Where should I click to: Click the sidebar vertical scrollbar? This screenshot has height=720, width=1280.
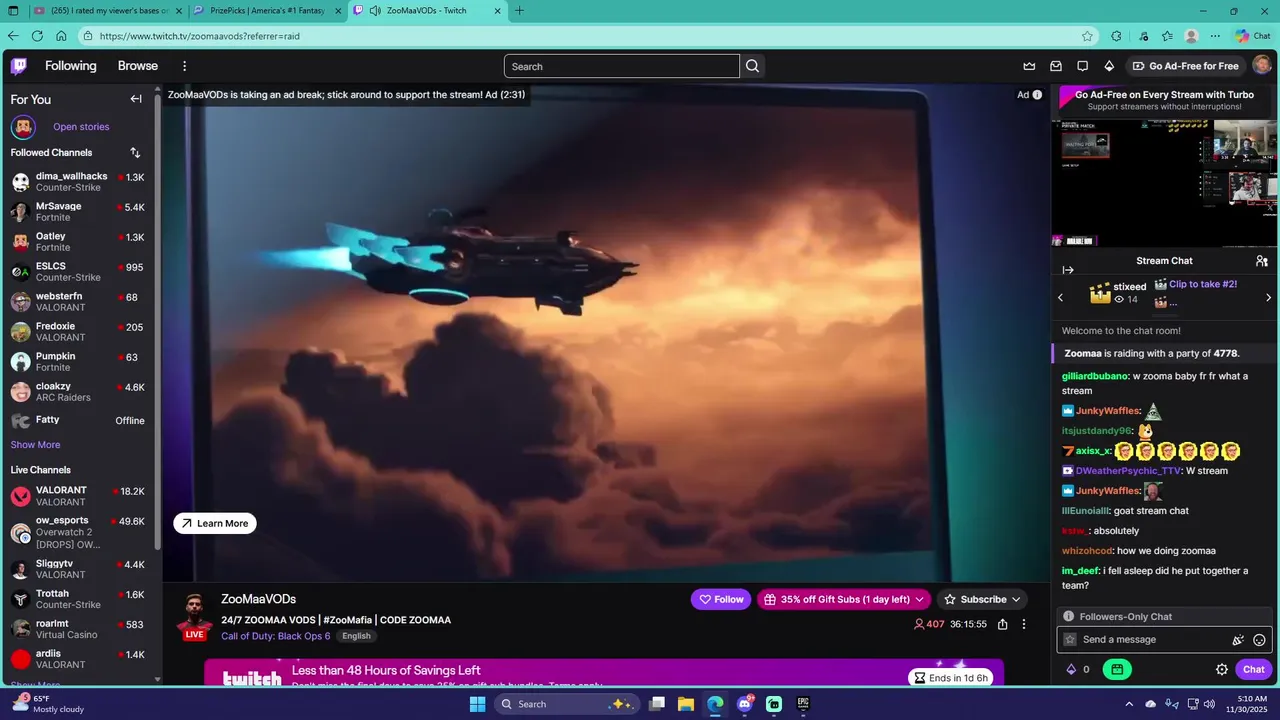coord(158,320)
